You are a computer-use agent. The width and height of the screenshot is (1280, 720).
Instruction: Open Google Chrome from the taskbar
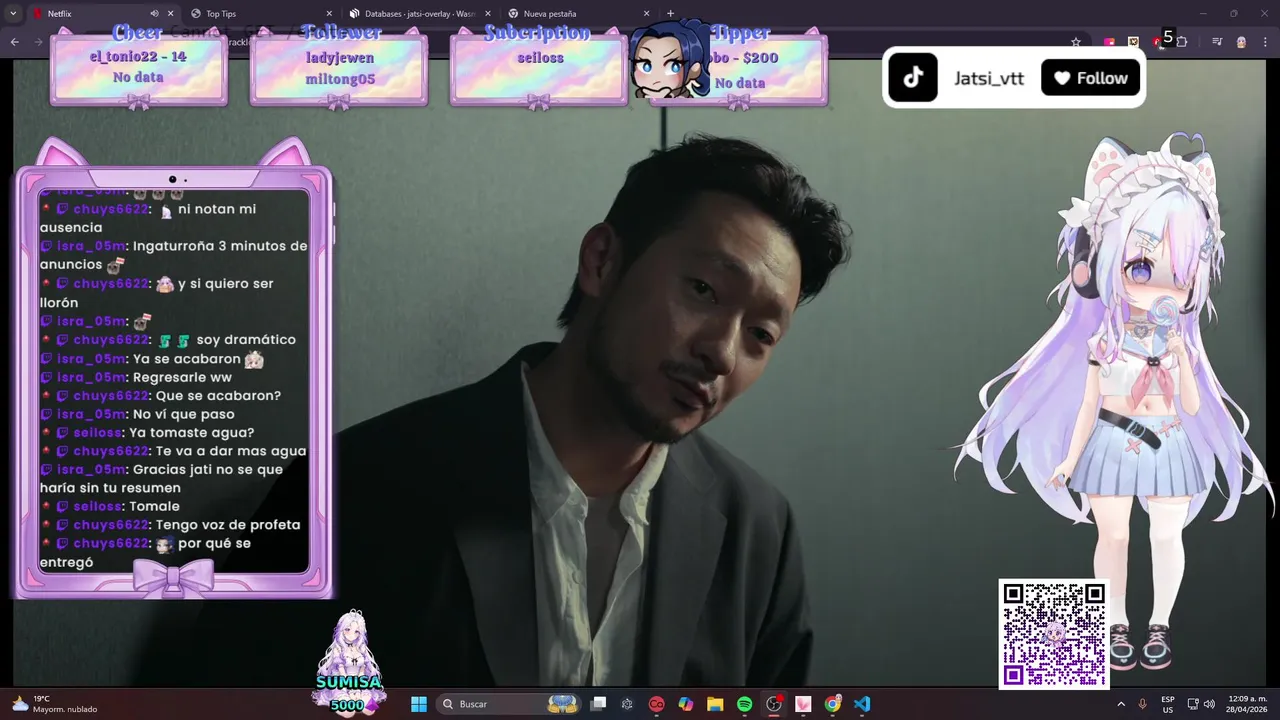coord(833,704)
